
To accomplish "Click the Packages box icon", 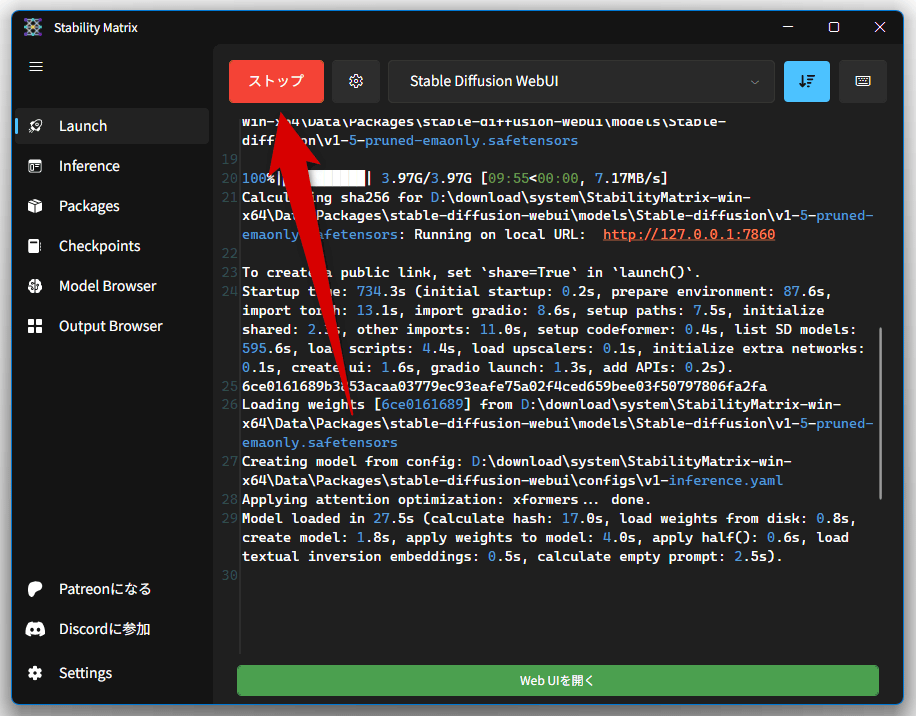I will coord(35,206).
